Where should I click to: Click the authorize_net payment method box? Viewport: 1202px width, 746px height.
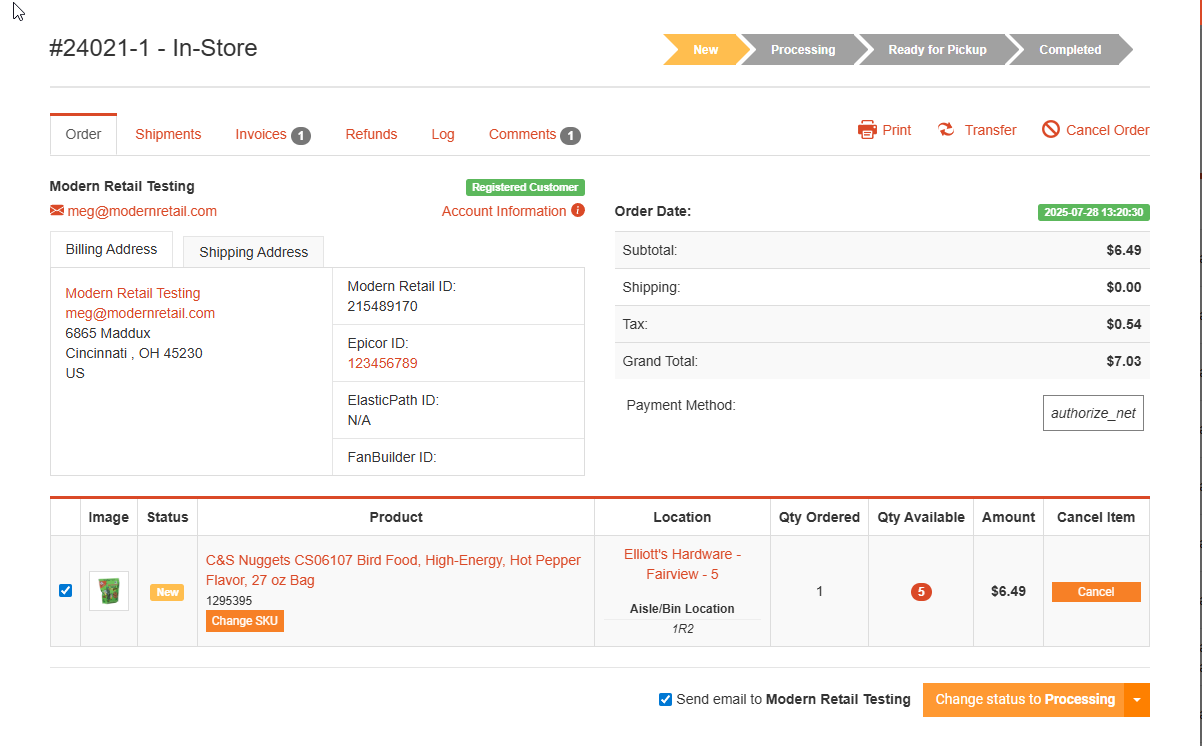tap(1093, 412)
